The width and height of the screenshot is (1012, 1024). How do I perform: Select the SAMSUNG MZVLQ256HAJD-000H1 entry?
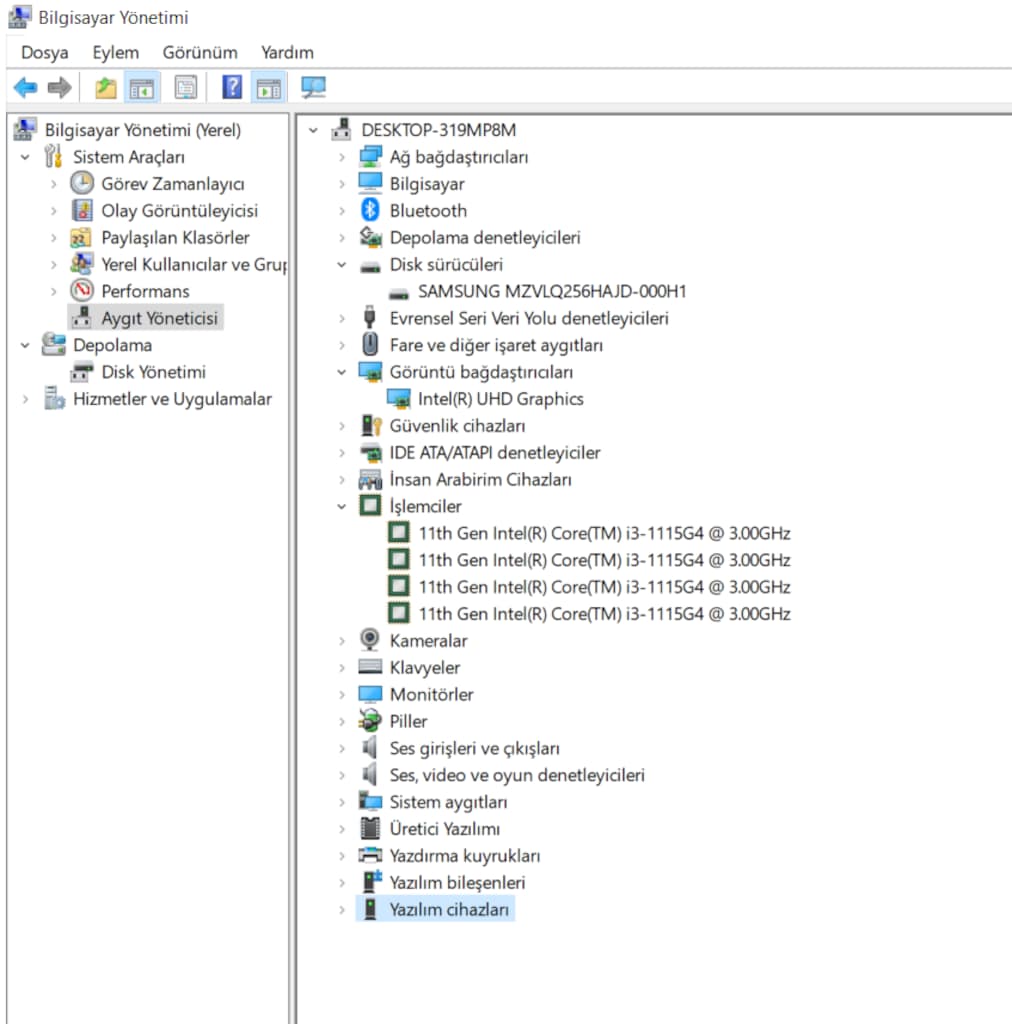pyautogui.click(x=552, y=291)
